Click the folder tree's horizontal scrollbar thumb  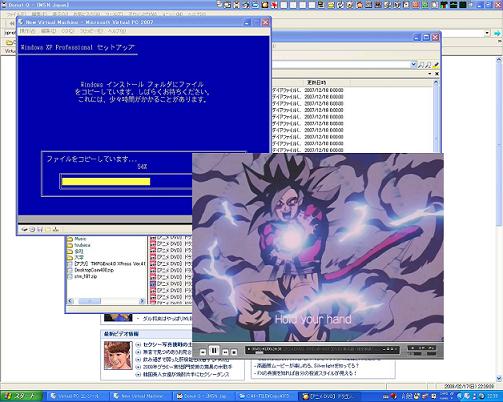click(x=89, y=301)
